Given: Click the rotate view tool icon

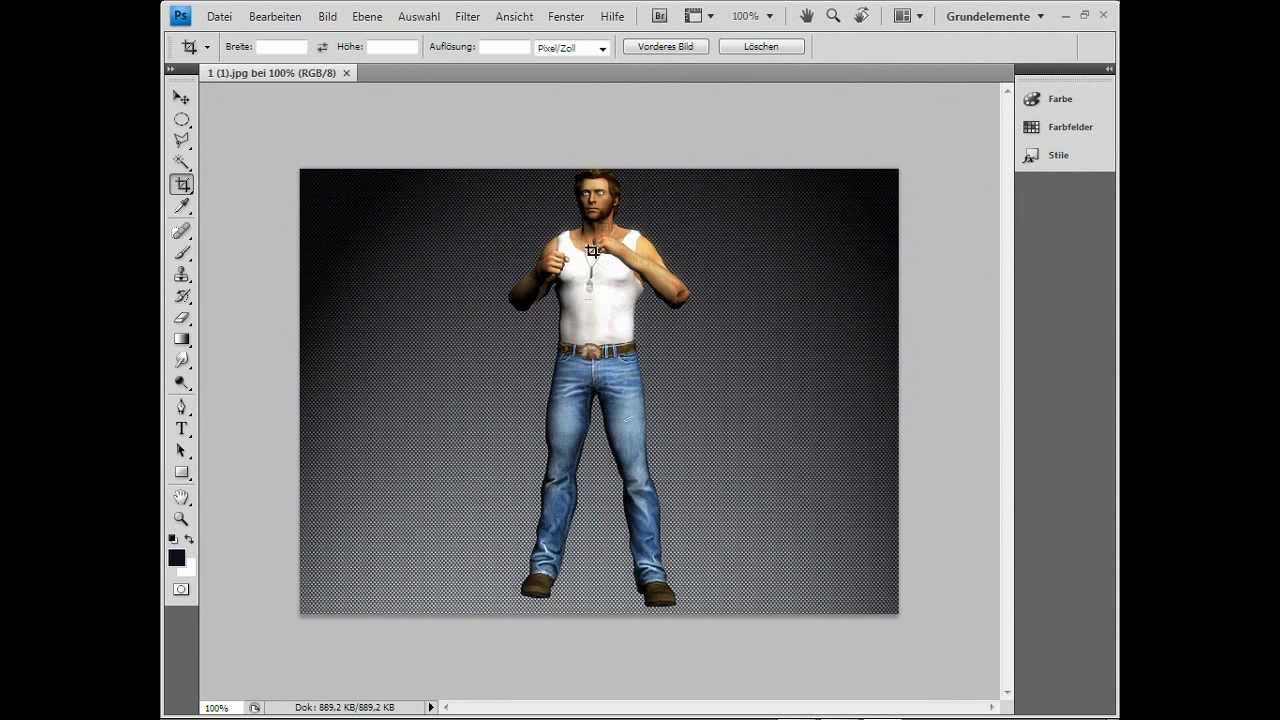Looking at the screenshot, I should pyautogui.click(x=860, y=16).
